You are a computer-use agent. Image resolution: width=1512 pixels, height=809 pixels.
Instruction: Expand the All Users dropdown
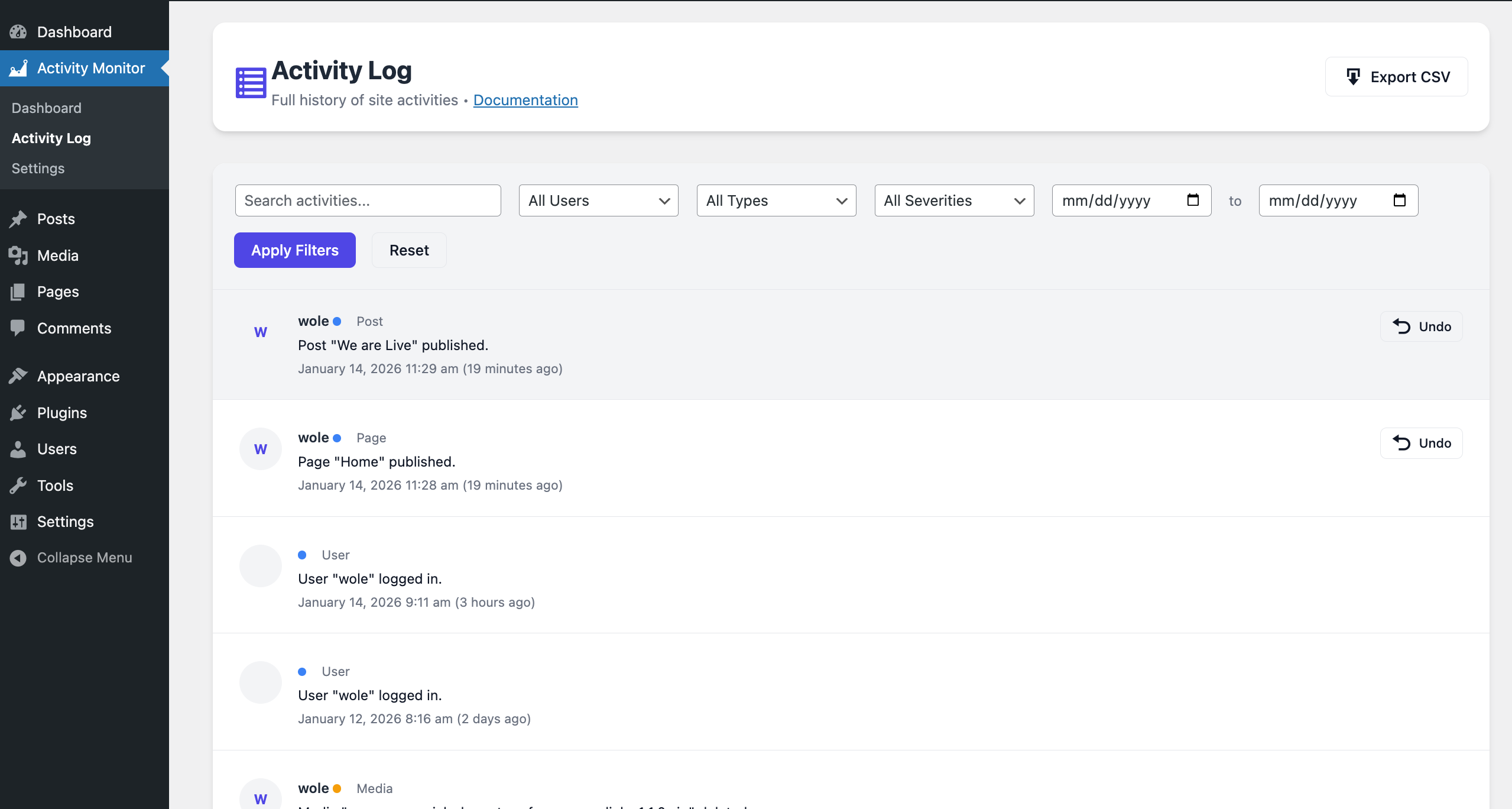click(598, 200)
